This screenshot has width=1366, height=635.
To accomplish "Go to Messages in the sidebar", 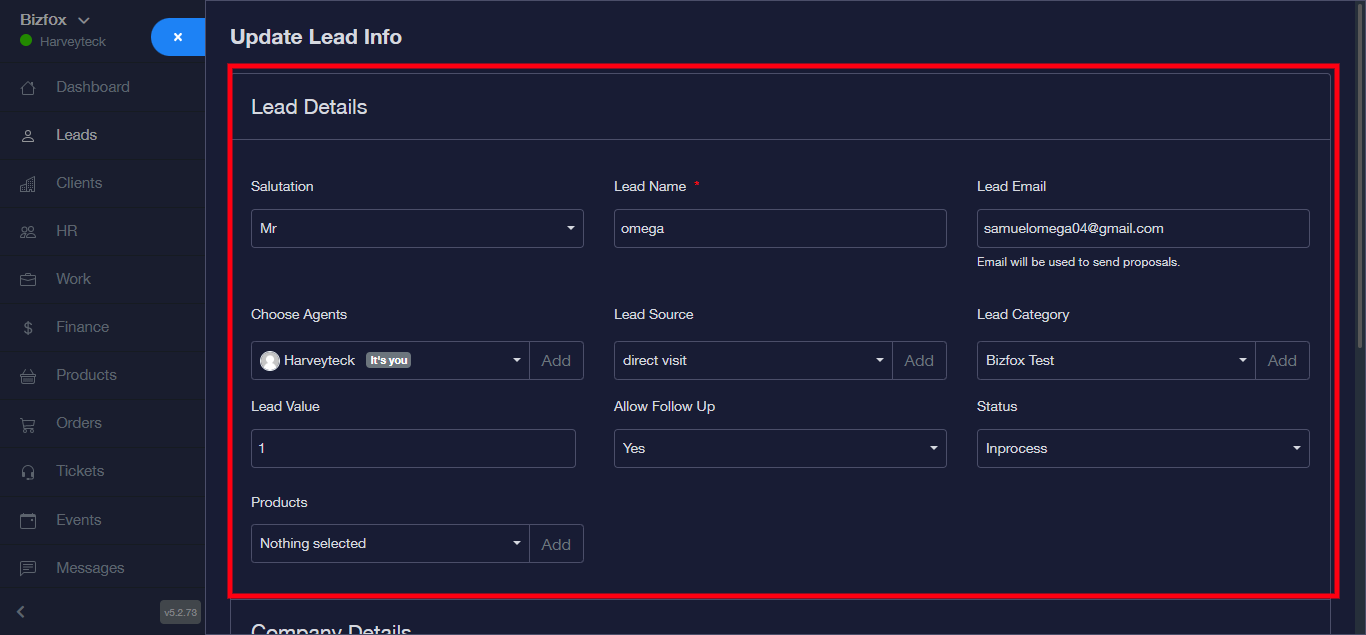I will click(x=90, y=568).
